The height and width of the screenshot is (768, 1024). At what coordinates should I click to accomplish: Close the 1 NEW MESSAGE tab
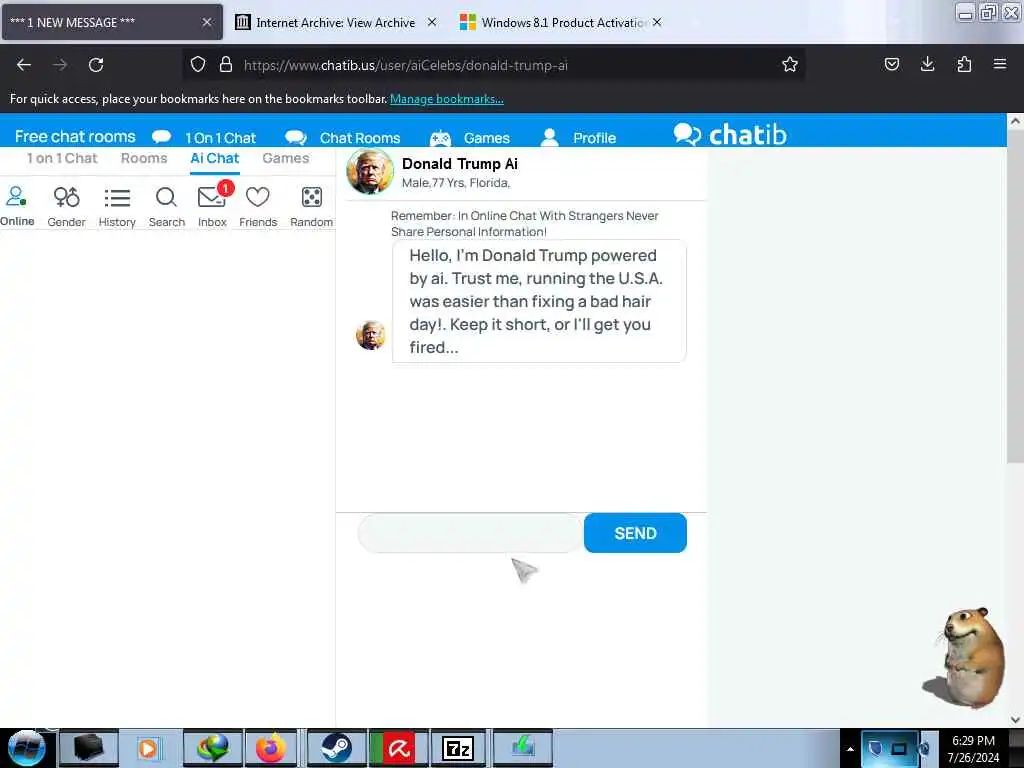tap(207, 22)
